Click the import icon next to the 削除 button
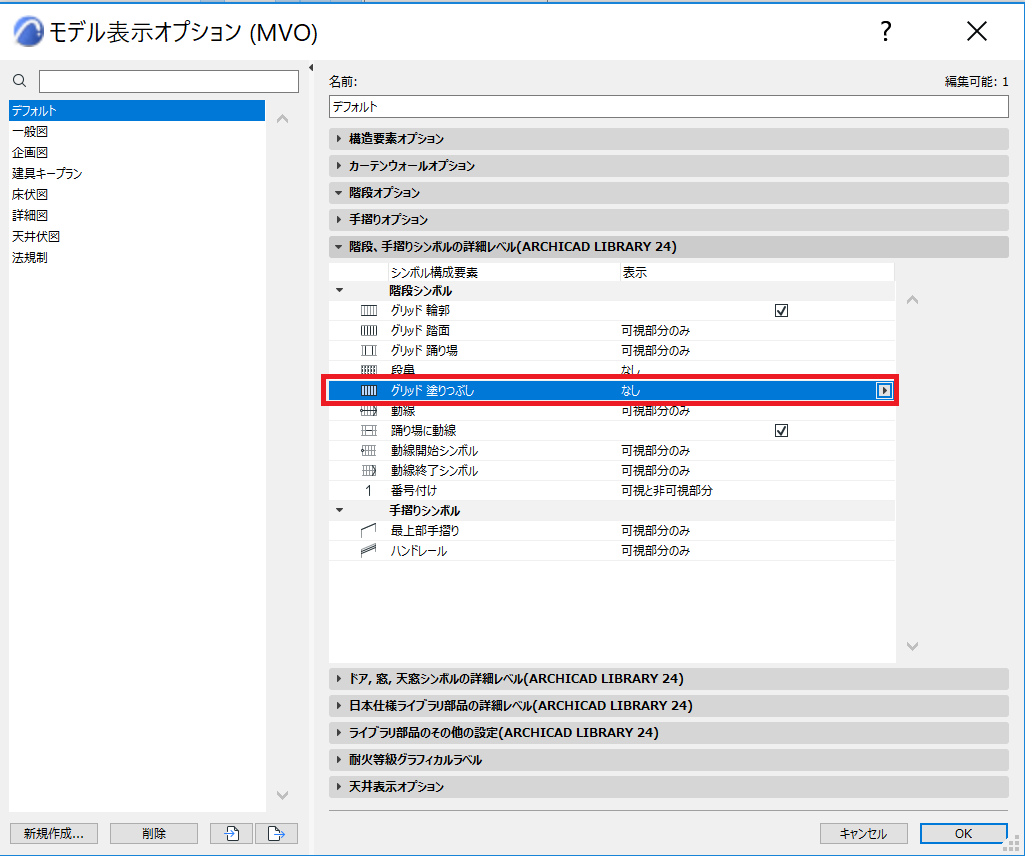This screenshot has height=856, width=1031. coord(231,834)
